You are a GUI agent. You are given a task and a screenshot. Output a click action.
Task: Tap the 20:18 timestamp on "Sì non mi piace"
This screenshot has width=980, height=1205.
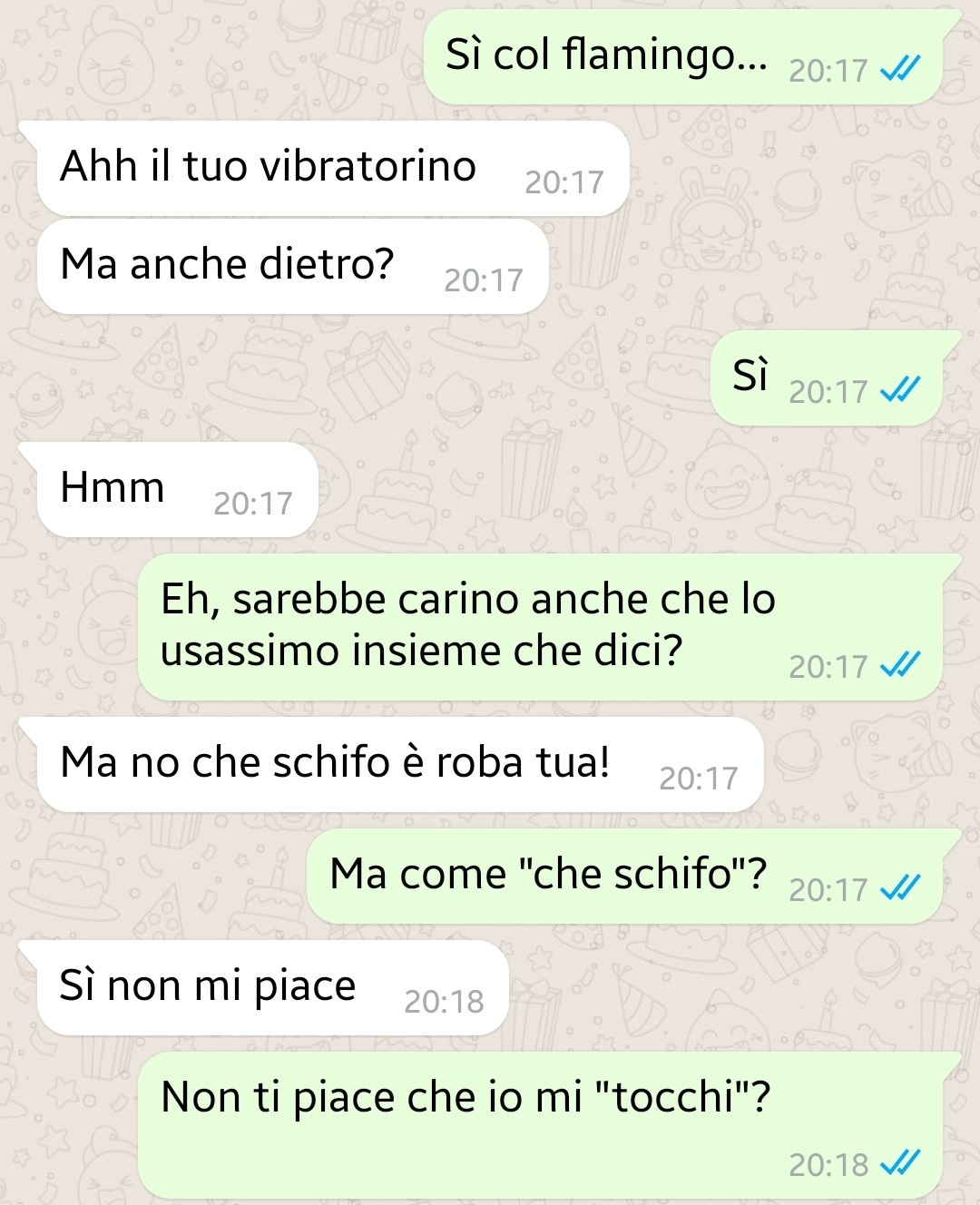tap(444, 1001)
